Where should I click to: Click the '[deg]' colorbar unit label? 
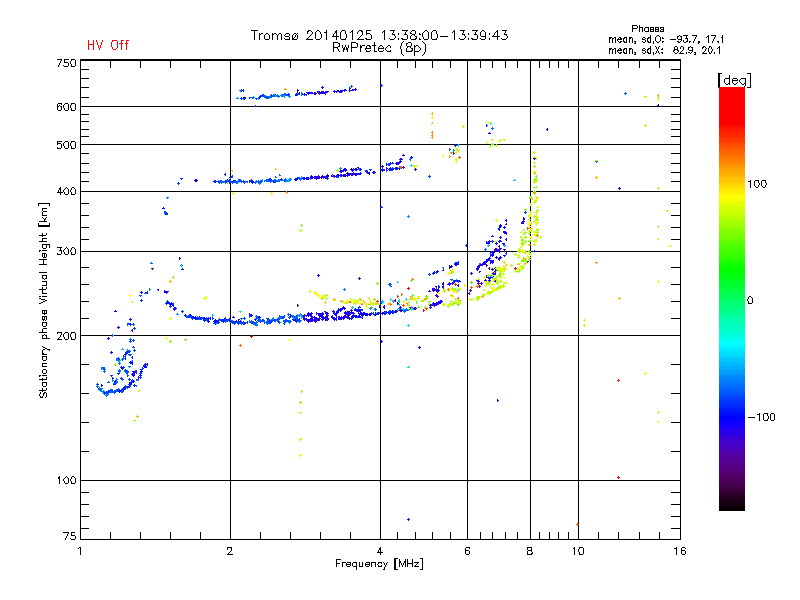coord(734,80)
